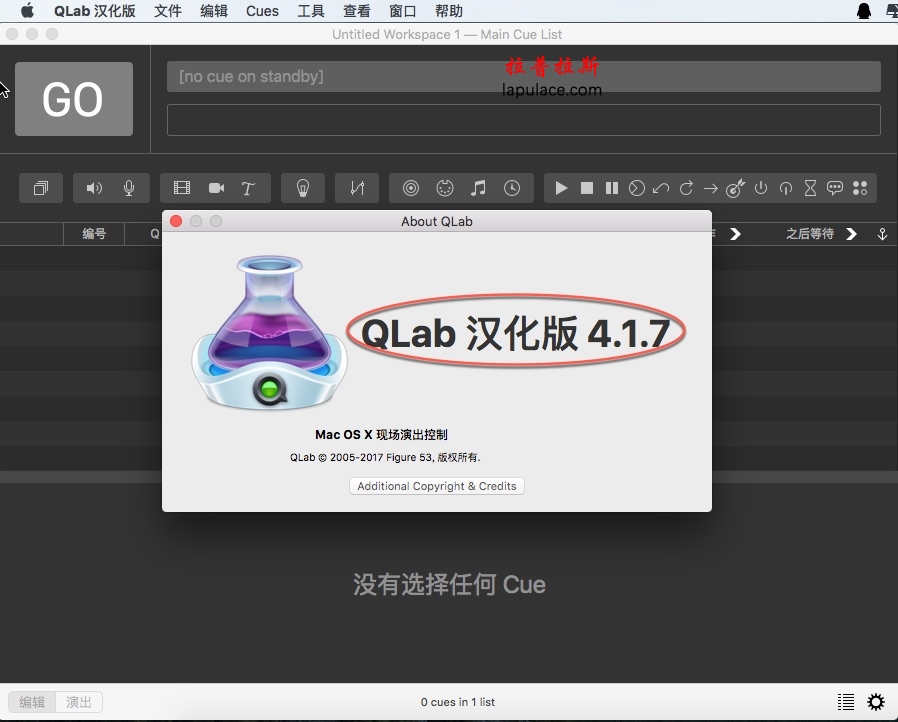The height and width of the screenshot is (722, 898).
Task: Add a Reset cue with undo arrow
Action: pos(661,188)
